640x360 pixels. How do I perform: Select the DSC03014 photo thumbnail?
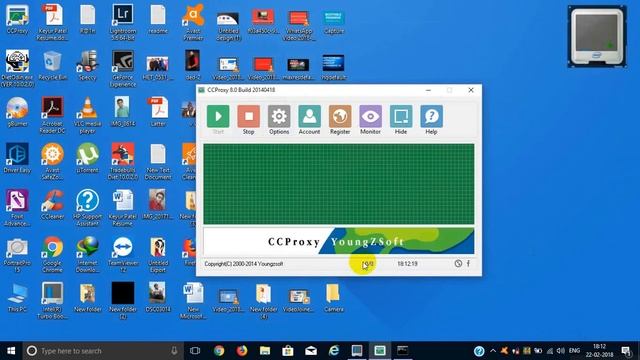click(x=158, y=298)
